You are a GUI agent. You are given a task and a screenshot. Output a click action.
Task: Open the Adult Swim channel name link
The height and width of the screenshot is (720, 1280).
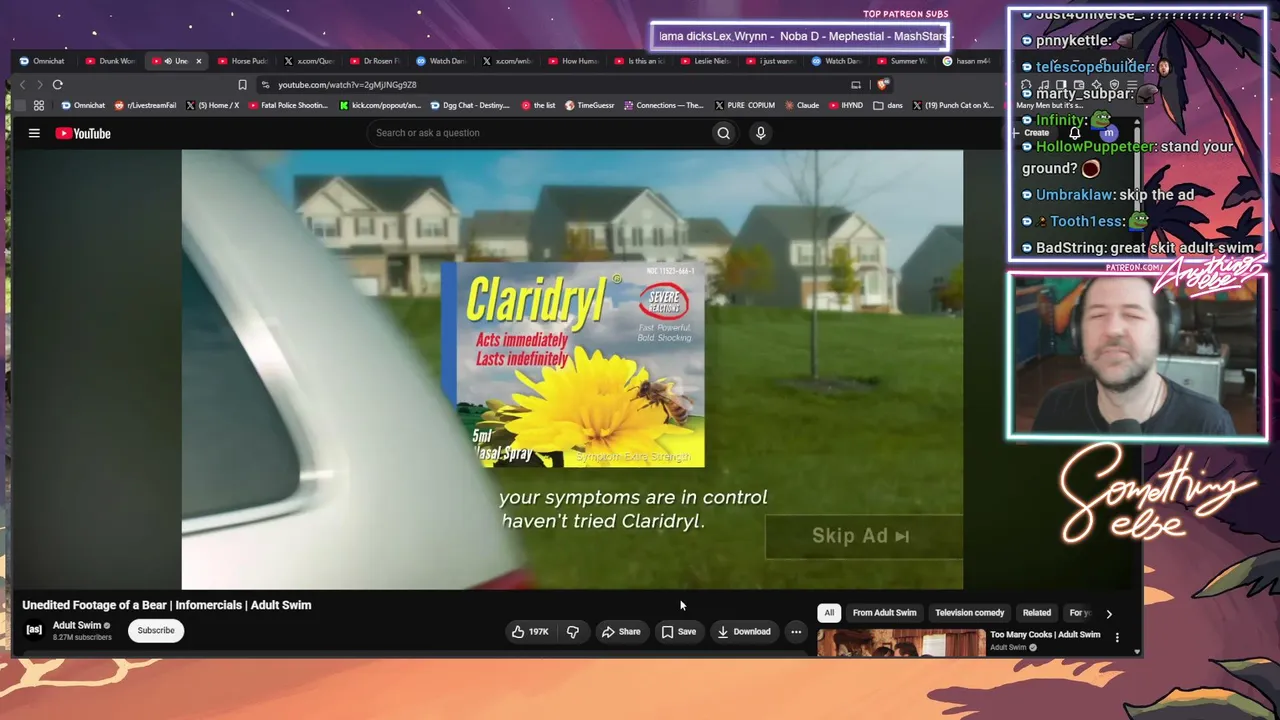coord(77,625)
